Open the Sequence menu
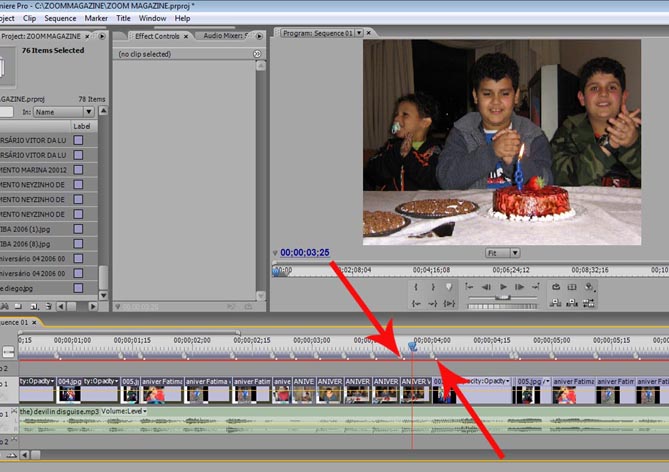Image resolution: width=669 pixels, height=472 pixels. [59, 18]
